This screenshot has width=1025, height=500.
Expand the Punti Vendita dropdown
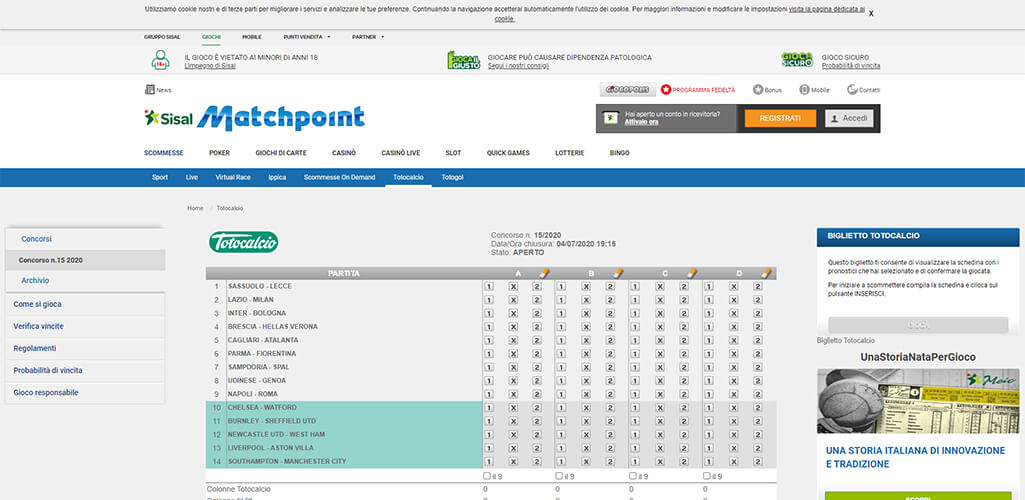(307, 37)
